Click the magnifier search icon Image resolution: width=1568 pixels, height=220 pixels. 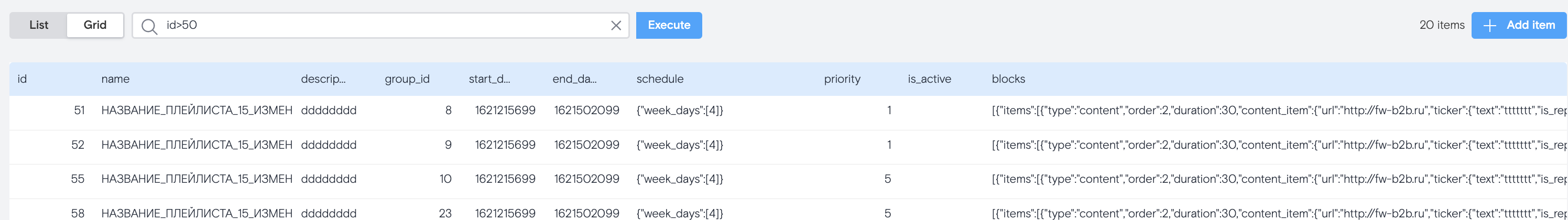149,26
